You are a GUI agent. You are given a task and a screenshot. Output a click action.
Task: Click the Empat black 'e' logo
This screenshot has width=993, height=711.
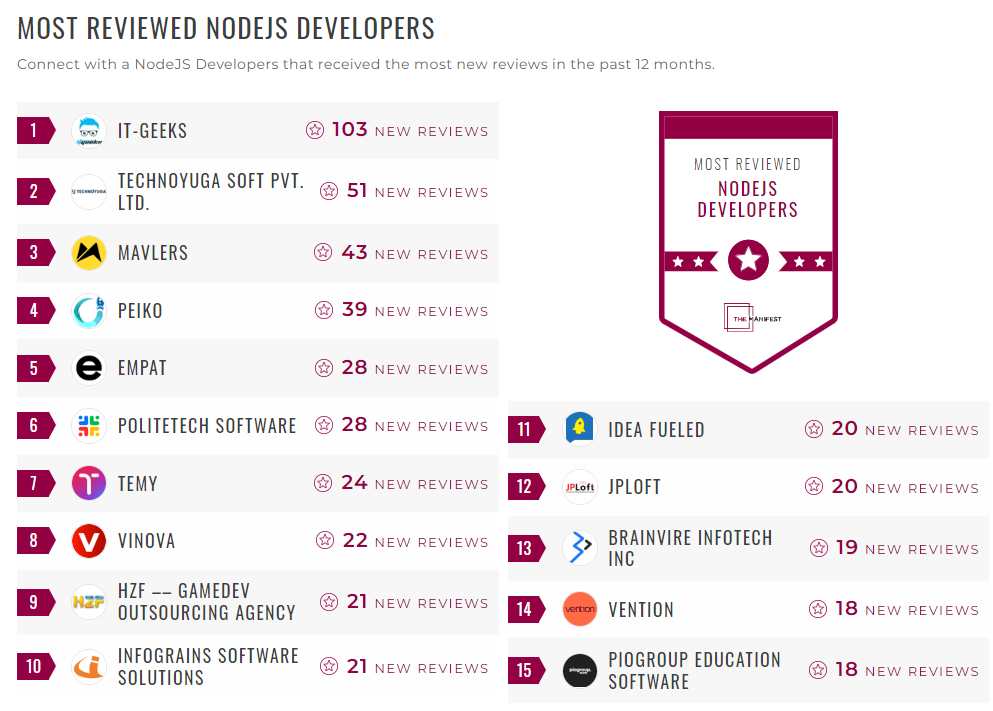coord(87,368)
